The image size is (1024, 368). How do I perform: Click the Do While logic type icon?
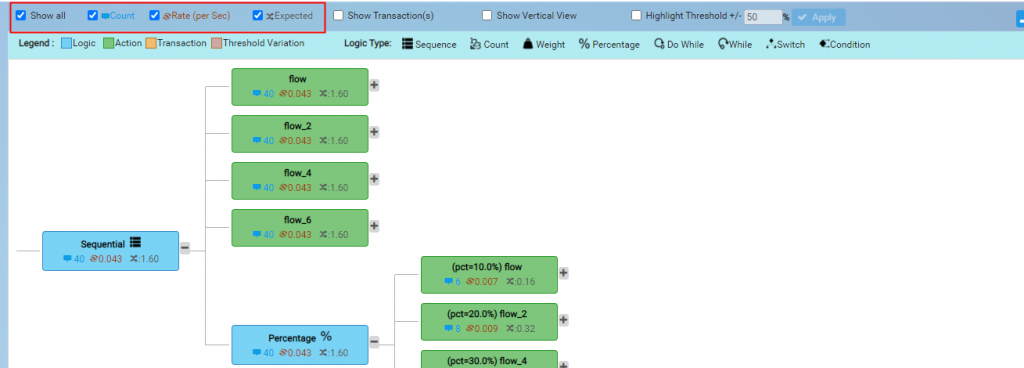click(660, 44)
